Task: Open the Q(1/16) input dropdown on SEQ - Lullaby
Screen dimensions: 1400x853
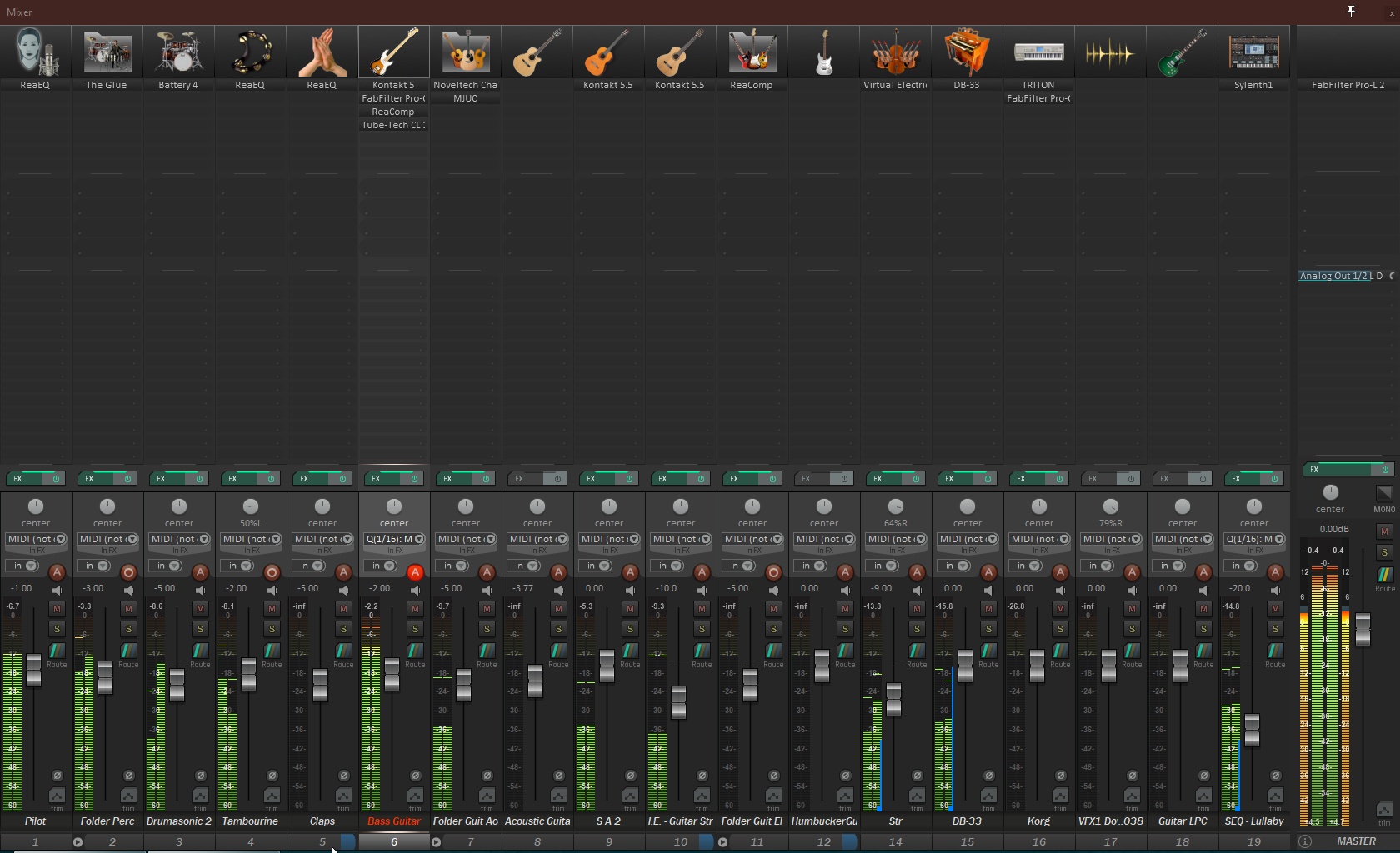Action: pos(1254,539)
